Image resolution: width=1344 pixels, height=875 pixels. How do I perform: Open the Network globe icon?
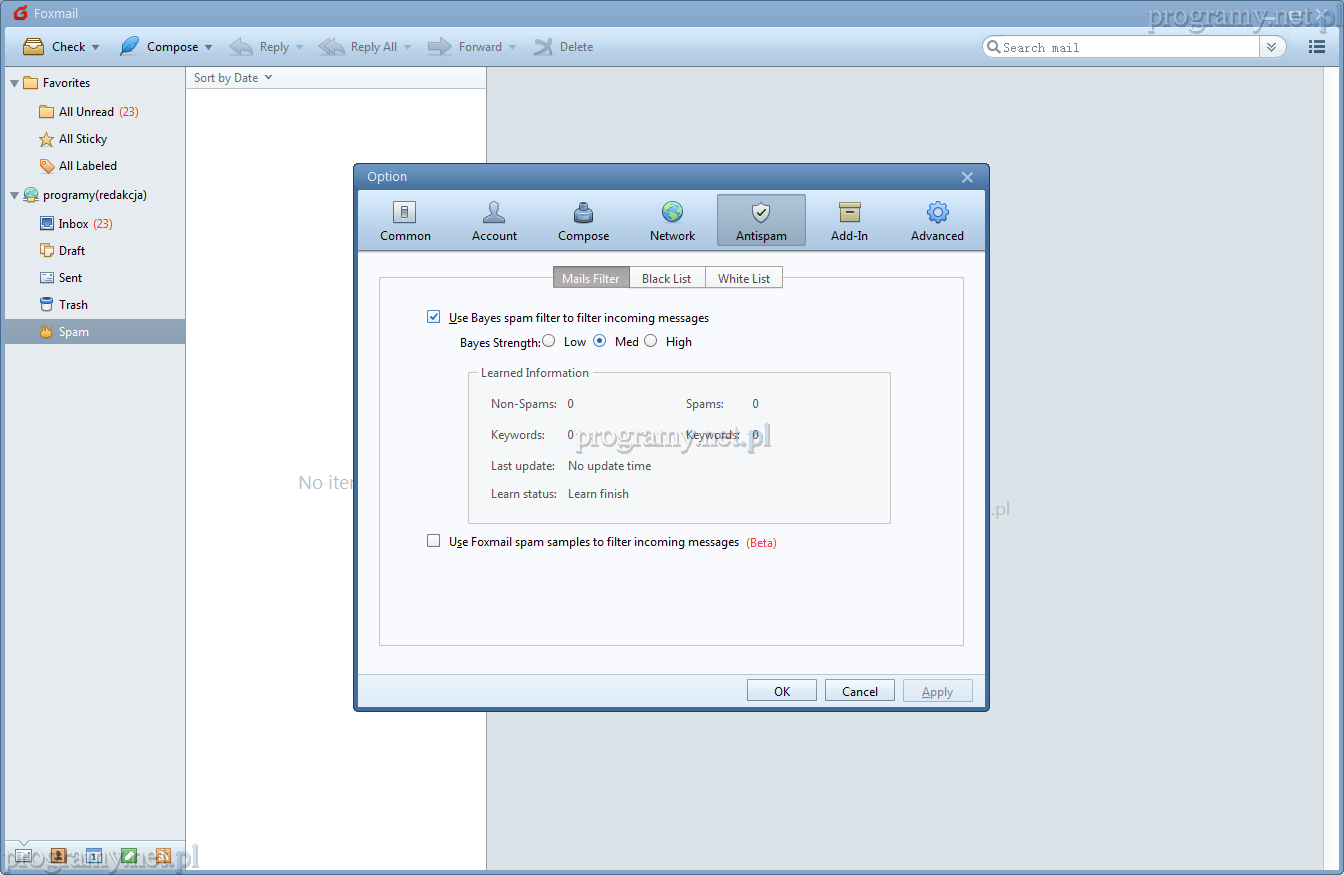(x=672, y=212)
